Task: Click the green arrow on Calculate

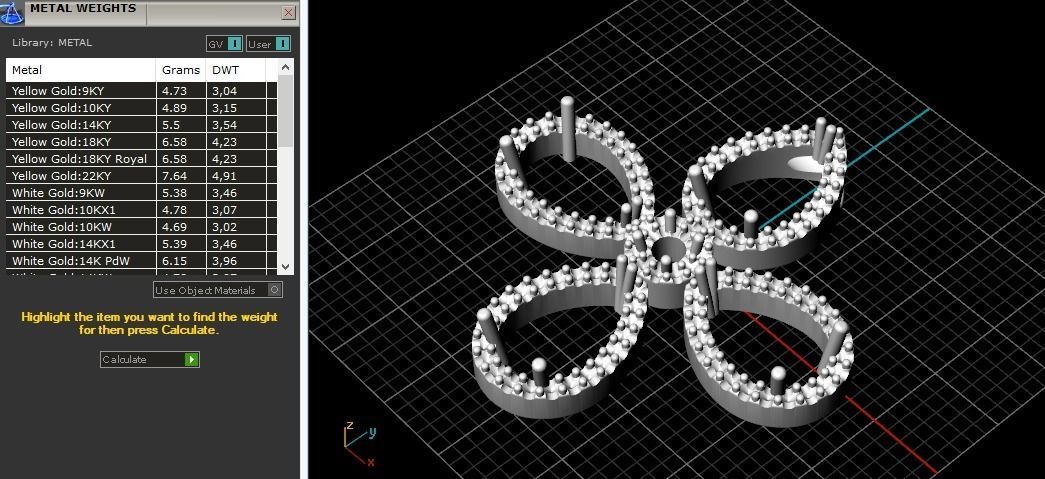Action: pyautogui.click(x=191, y=359)
